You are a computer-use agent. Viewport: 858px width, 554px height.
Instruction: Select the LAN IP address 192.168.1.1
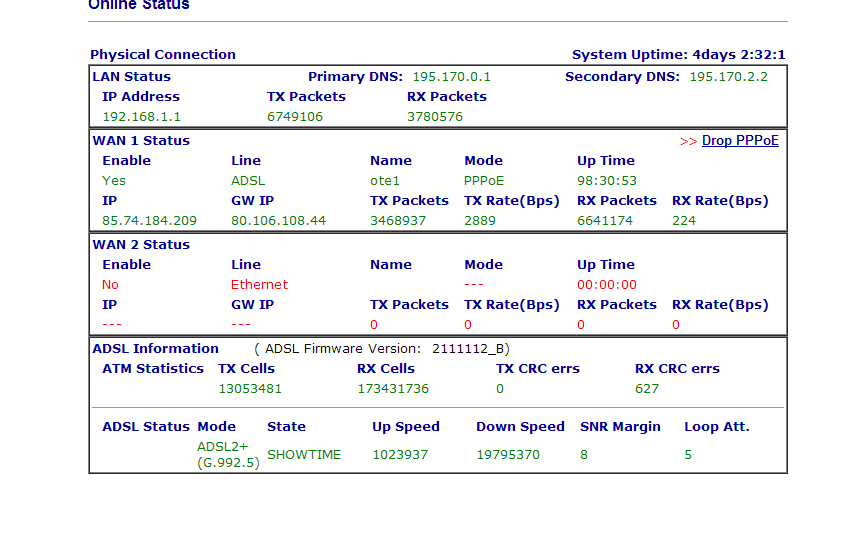coord(141,117)
